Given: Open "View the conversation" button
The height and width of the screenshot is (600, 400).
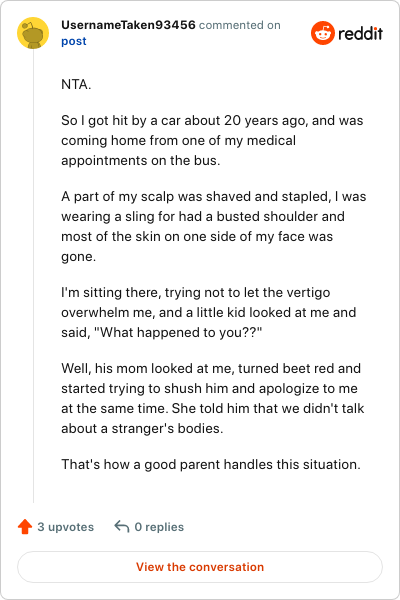Looking at the screenshot, I should point(200,567).
